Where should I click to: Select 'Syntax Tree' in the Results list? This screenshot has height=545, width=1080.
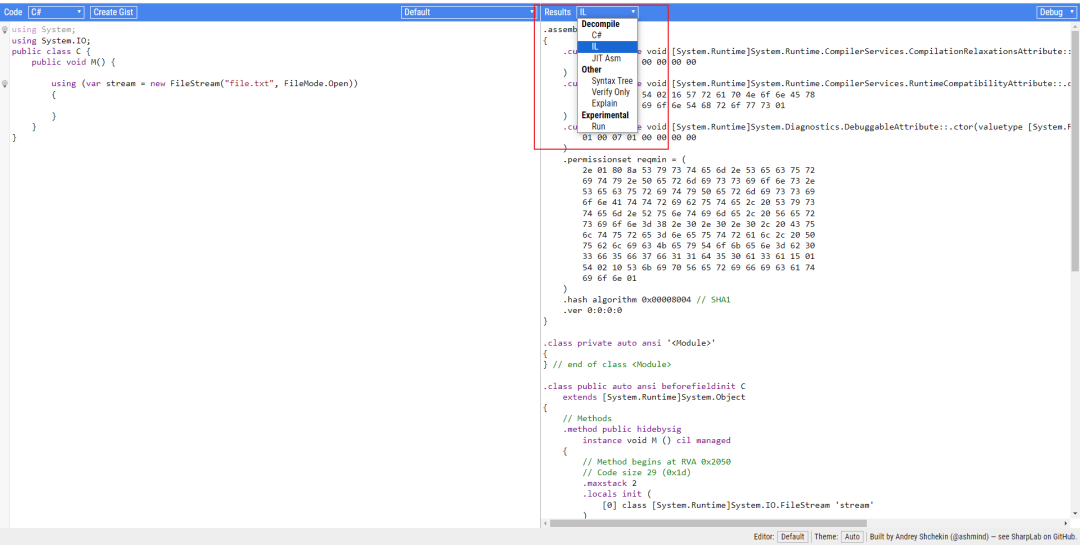tap(611, 81)
